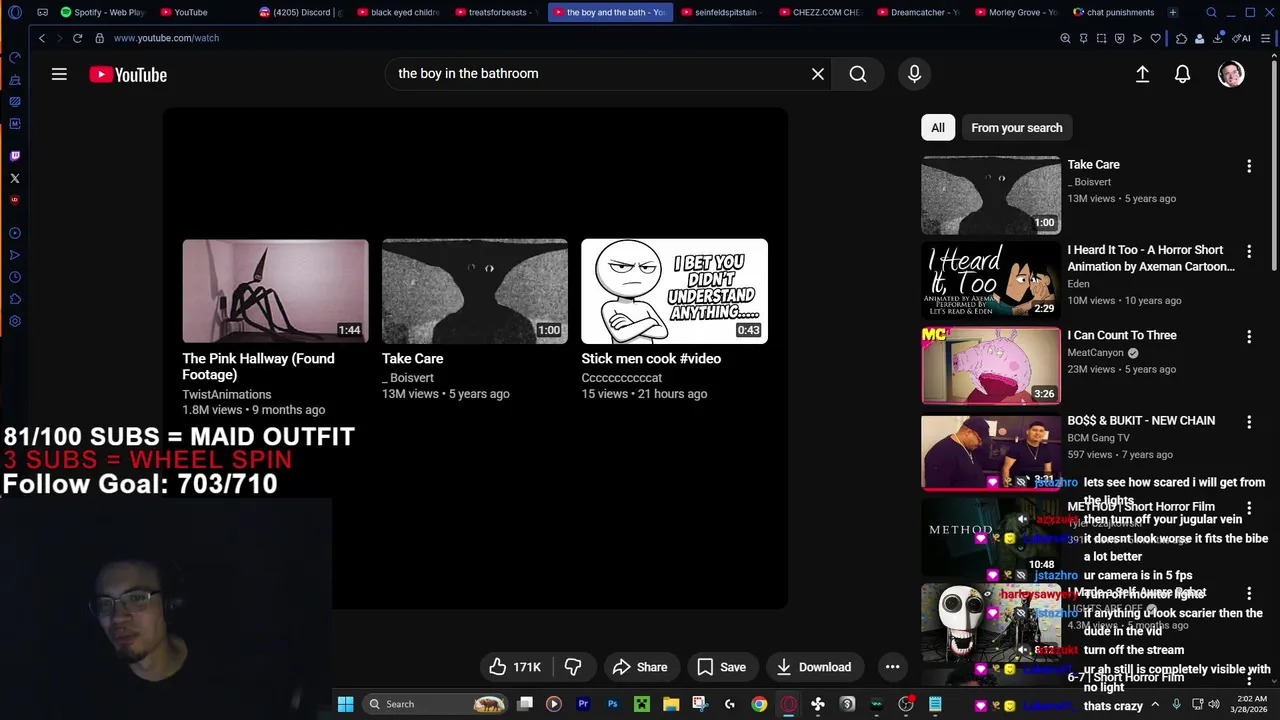
Task: Reload the page
Action: click(78, 38)
